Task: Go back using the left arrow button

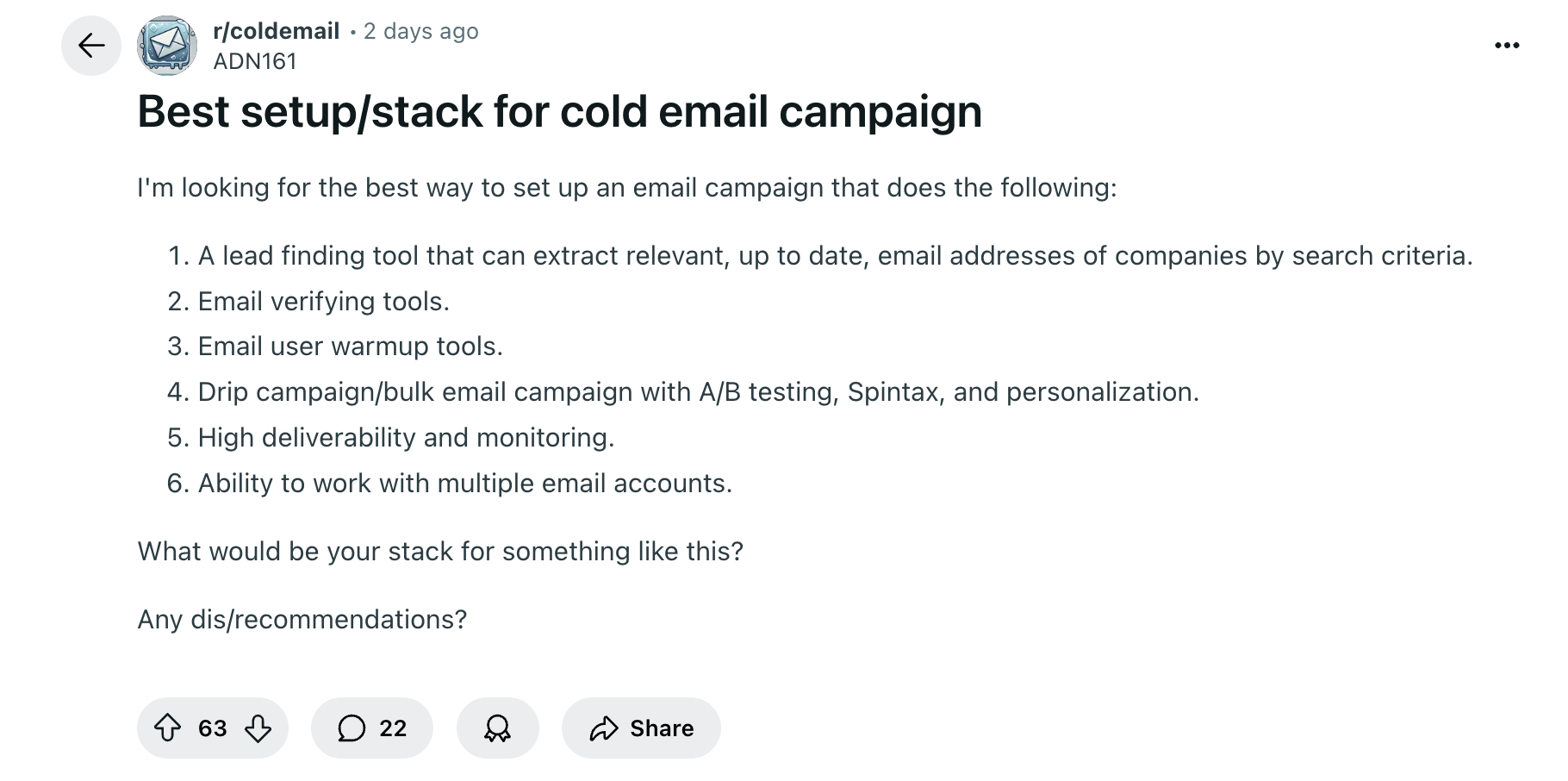Action: click(x=91, y=46)
